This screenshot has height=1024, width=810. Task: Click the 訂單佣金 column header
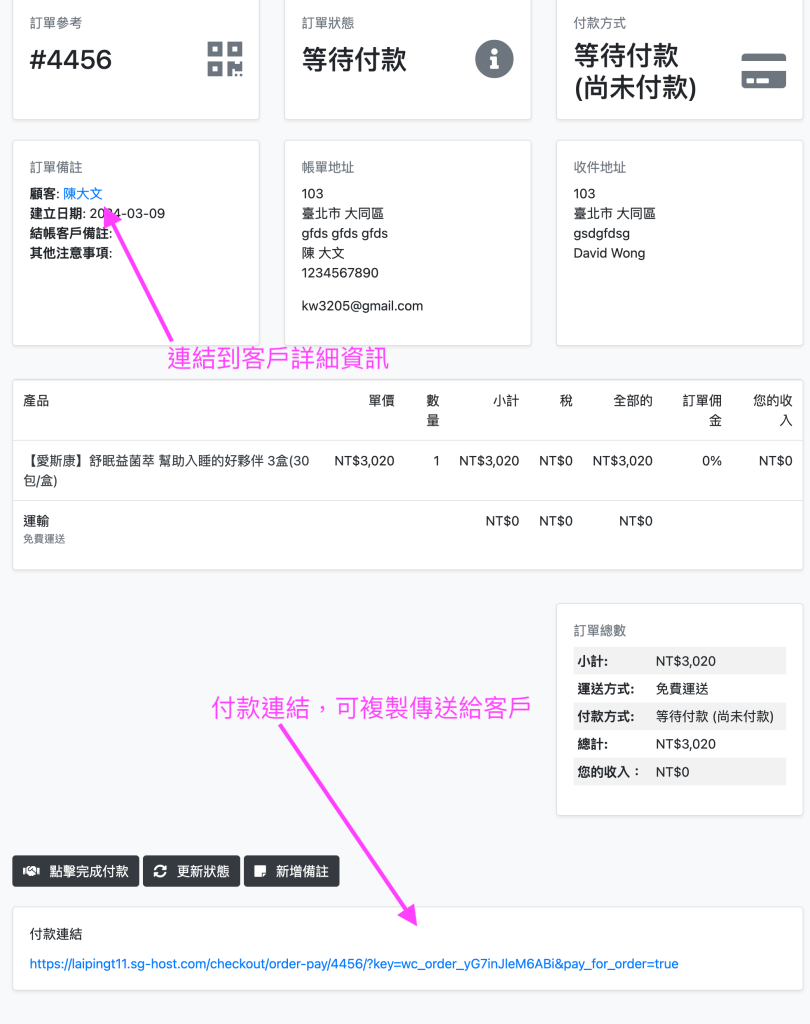(702, 410)
